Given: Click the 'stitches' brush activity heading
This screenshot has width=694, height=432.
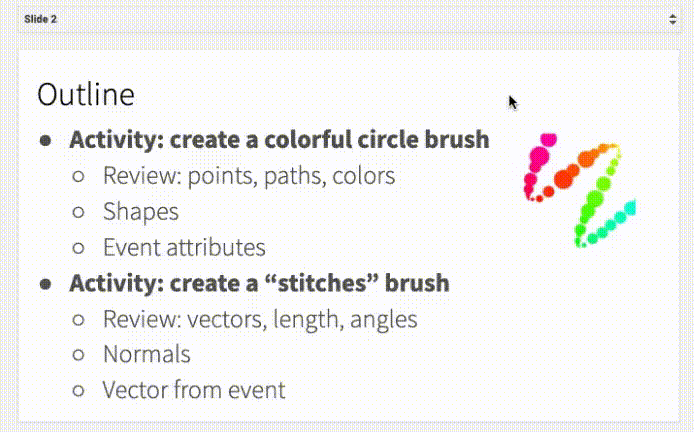Looking at the screenshot, I should pyautogui.click(x=259, y=283).
